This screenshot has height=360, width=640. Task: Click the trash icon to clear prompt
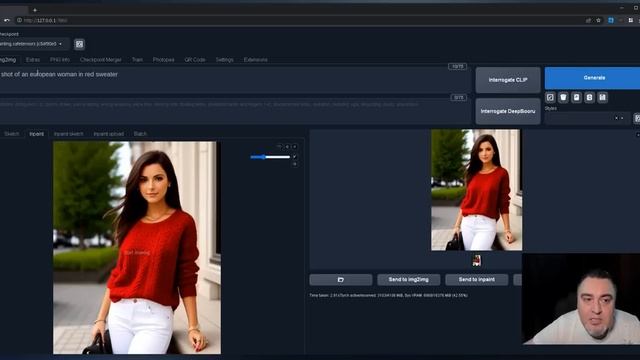tap(563, 97)
